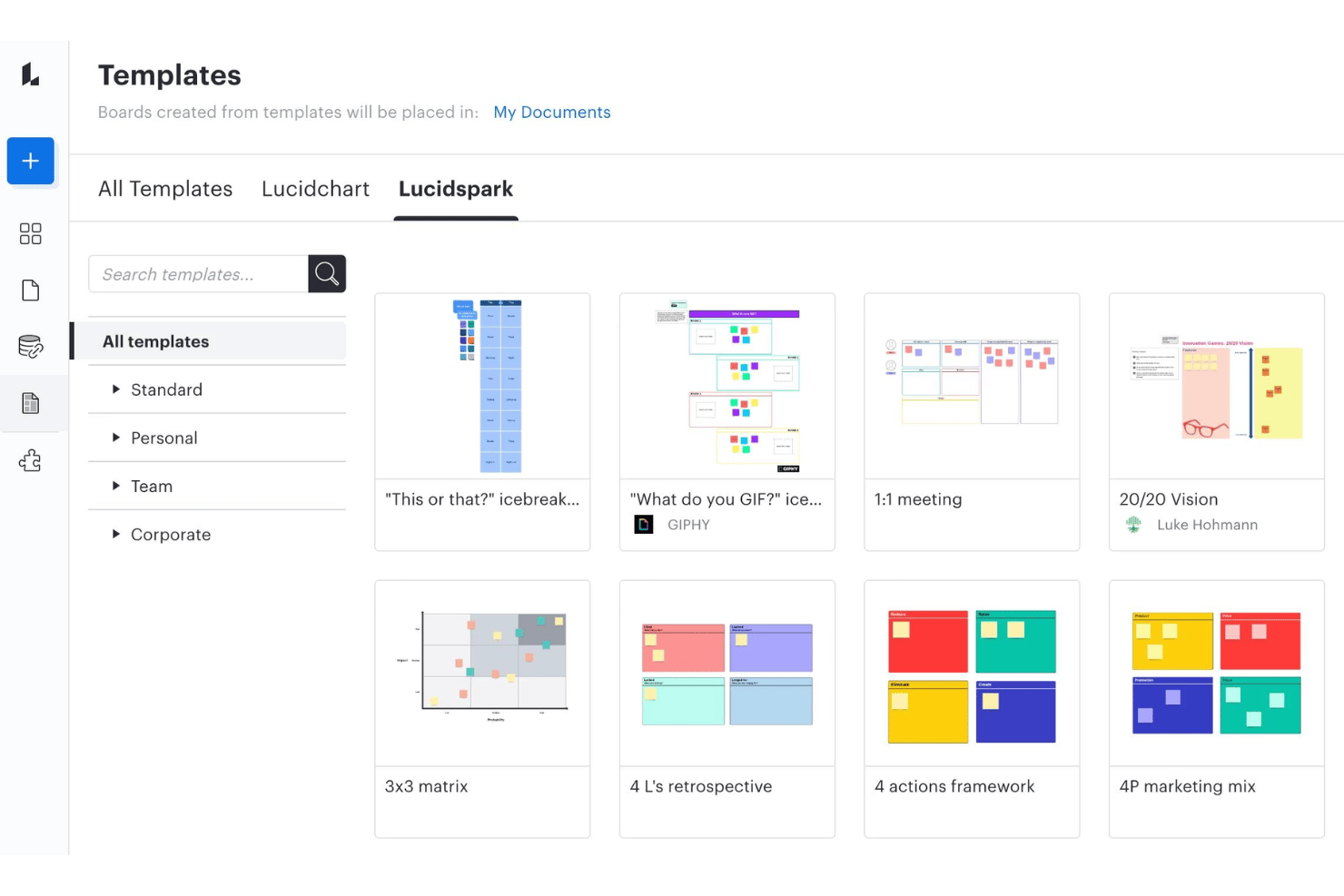Switch to the All Templates tab
The image size is (1344, 896).
click(165, 189)
